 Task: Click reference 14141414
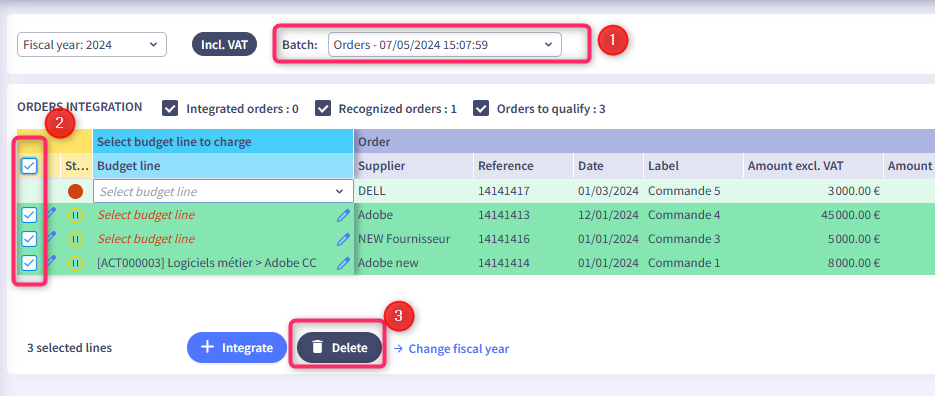[504, 263]
